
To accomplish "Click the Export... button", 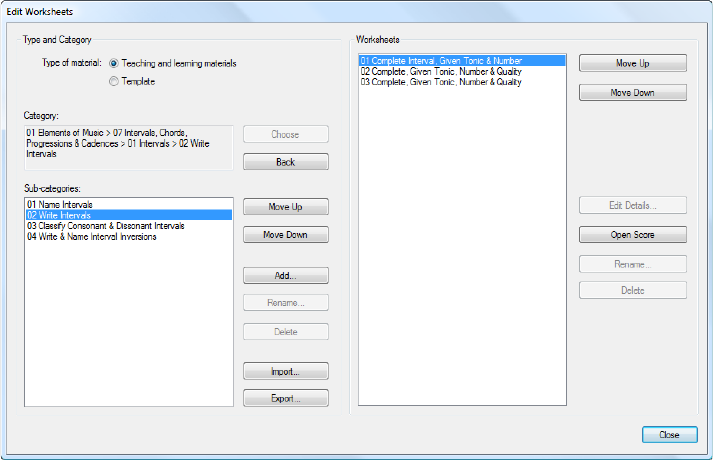I will (x=286, y=398).
